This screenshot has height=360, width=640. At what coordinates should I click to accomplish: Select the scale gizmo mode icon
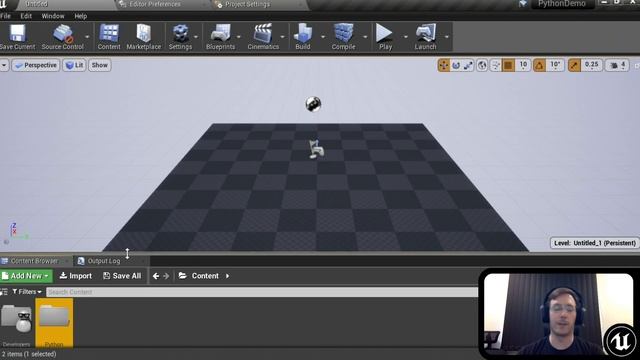coord(468,65)
